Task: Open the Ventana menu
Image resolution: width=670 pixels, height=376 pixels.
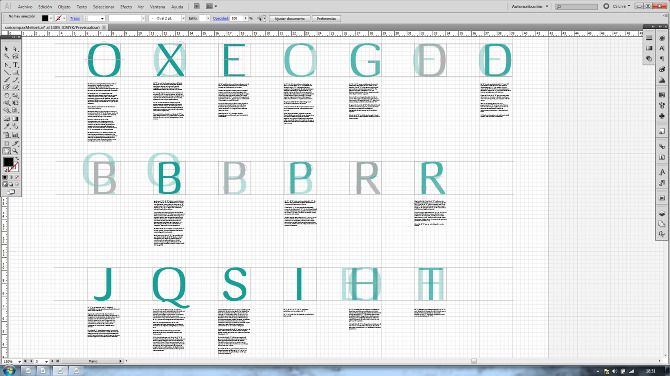Action: [157, 7]
